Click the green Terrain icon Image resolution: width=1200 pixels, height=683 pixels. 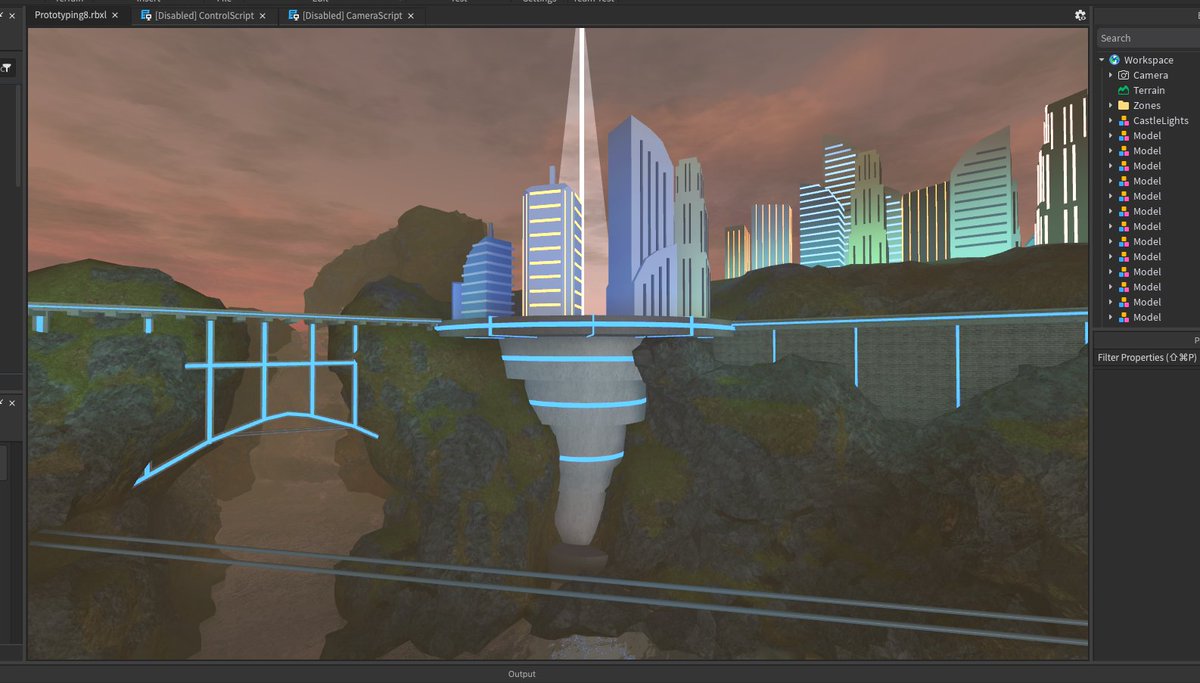click(x=1123, y=90)
